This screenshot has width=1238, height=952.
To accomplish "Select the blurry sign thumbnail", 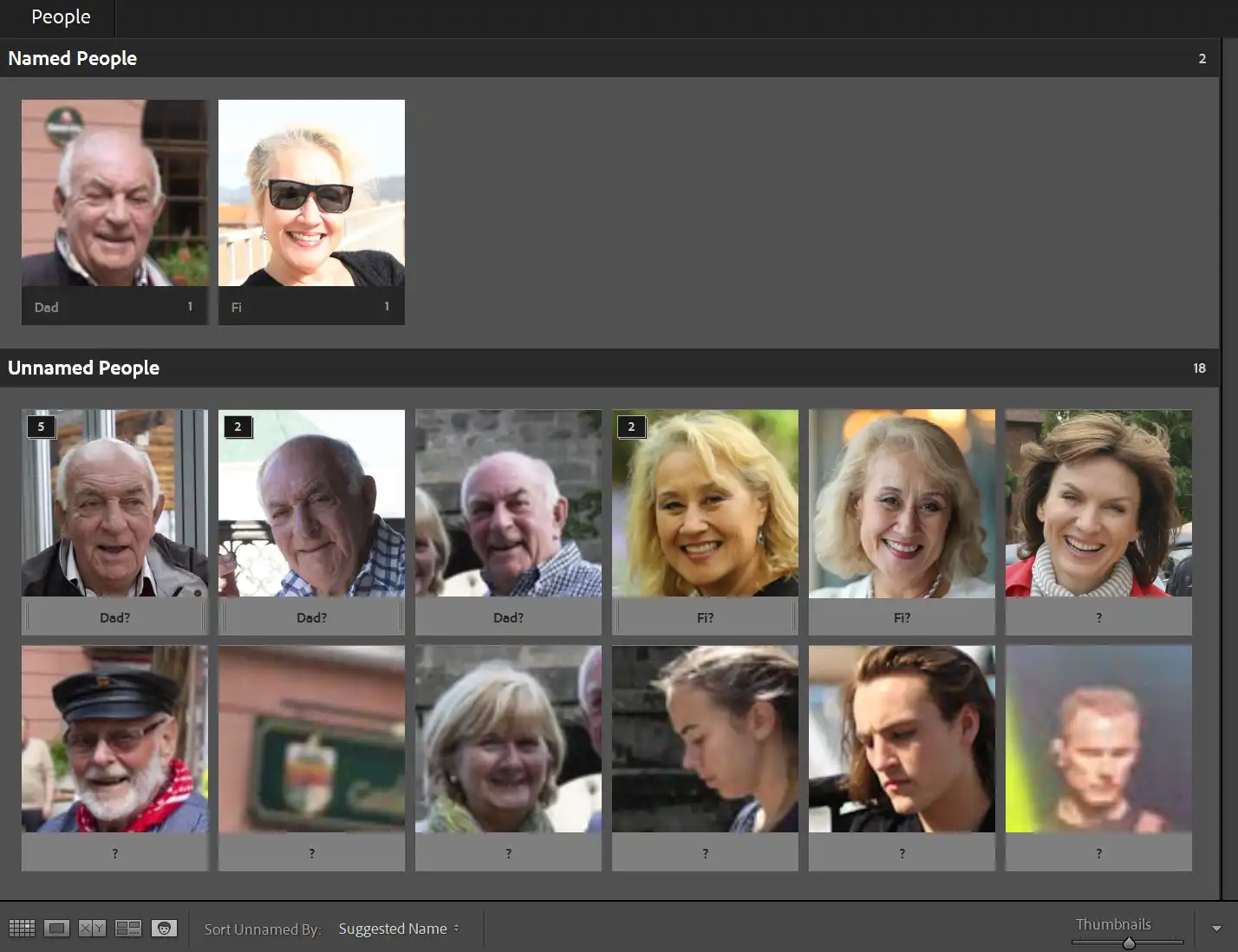I will point(311,739).
